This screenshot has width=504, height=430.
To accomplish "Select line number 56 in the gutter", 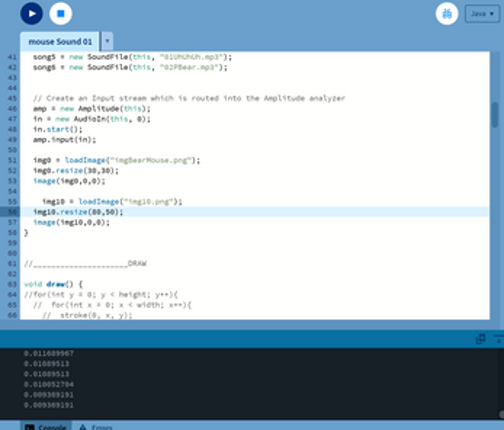I will pyautogui.click(x=12, y=212).
